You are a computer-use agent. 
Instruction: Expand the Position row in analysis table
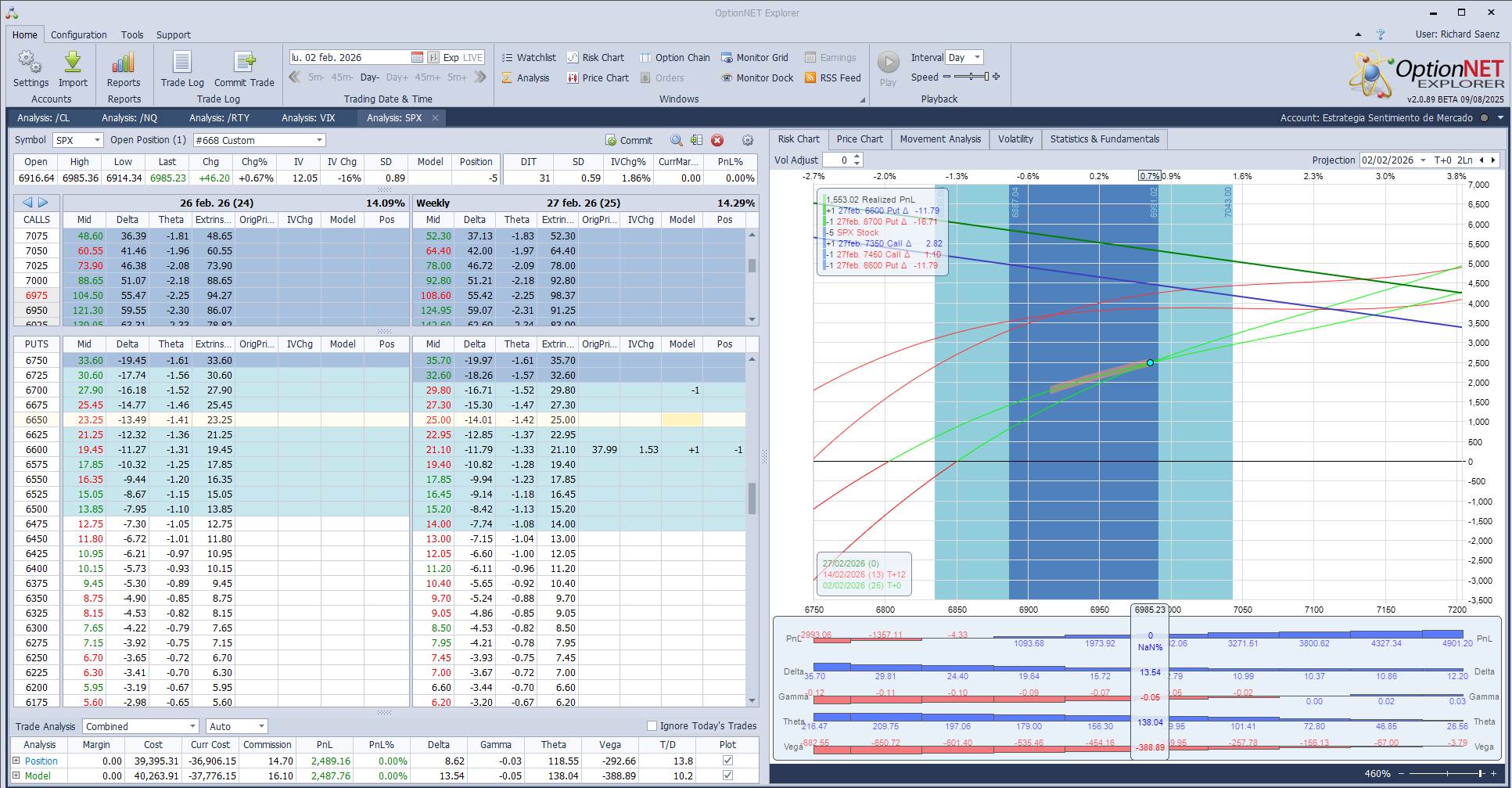[x=16, y=761]
